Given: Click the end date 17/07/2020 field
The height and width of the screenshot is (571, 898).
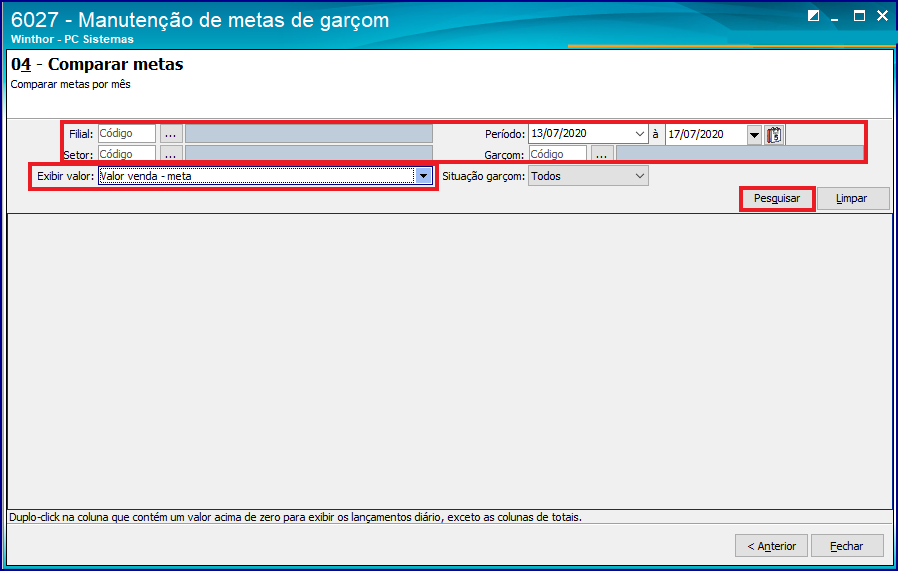Looking at the screenshot, I should [706, 135].
